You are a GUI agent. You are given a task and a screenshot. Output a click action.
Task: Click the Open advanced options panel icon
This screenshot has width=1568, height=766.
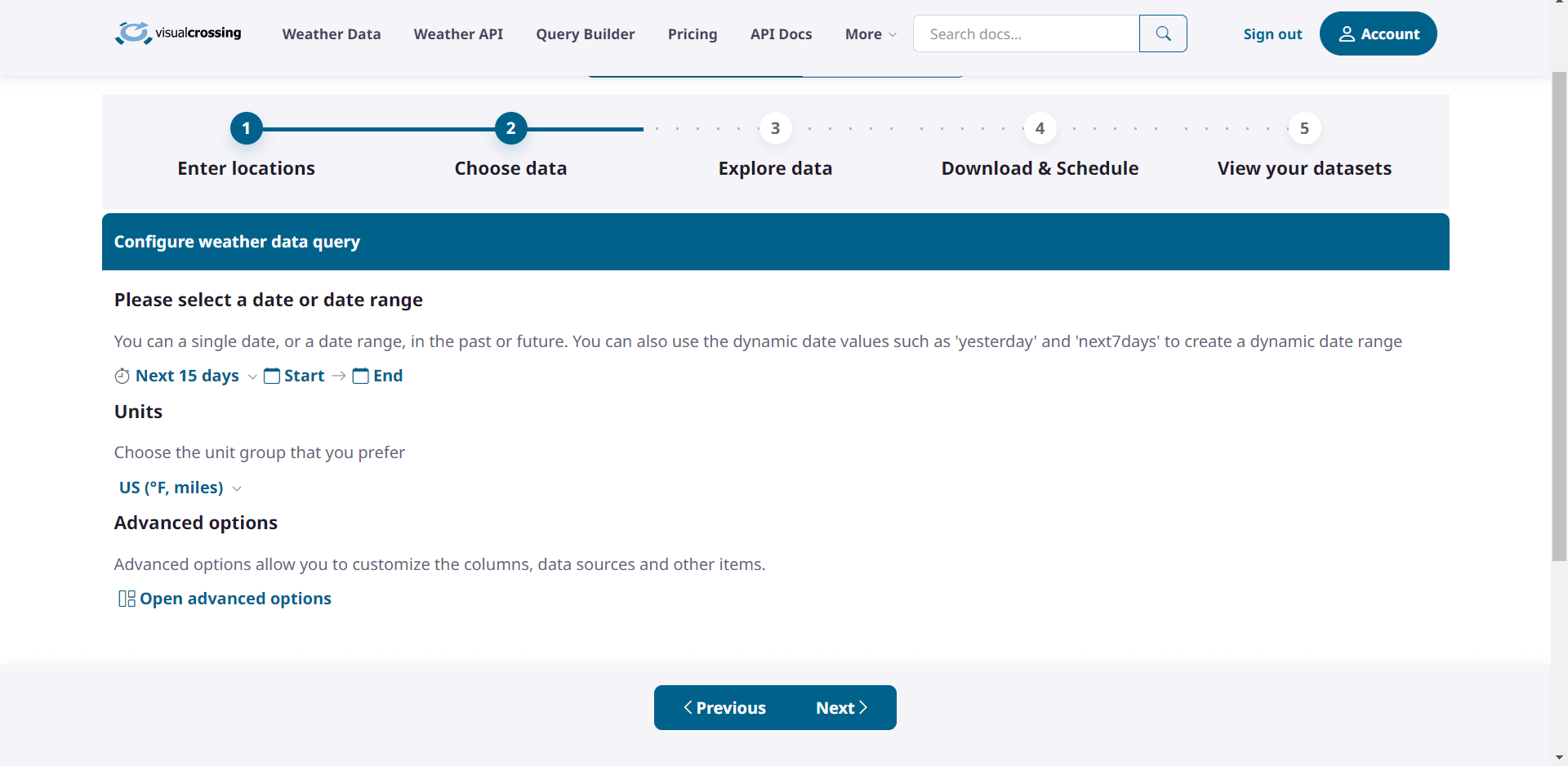tap(127, 599)
